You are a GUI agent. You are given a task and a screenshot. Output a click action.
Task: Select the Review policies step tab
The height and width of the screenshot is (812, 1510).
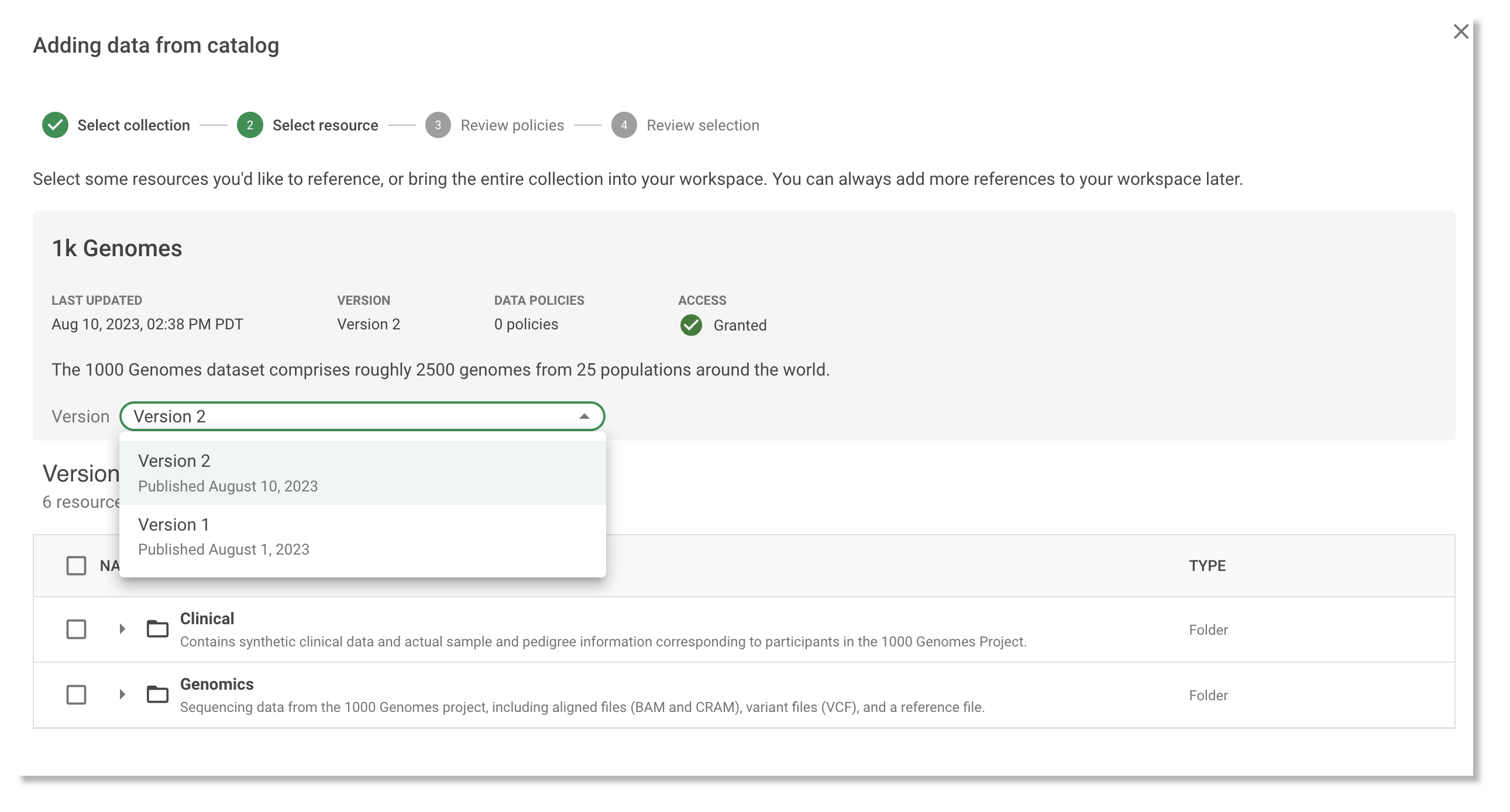click(498, 125)
